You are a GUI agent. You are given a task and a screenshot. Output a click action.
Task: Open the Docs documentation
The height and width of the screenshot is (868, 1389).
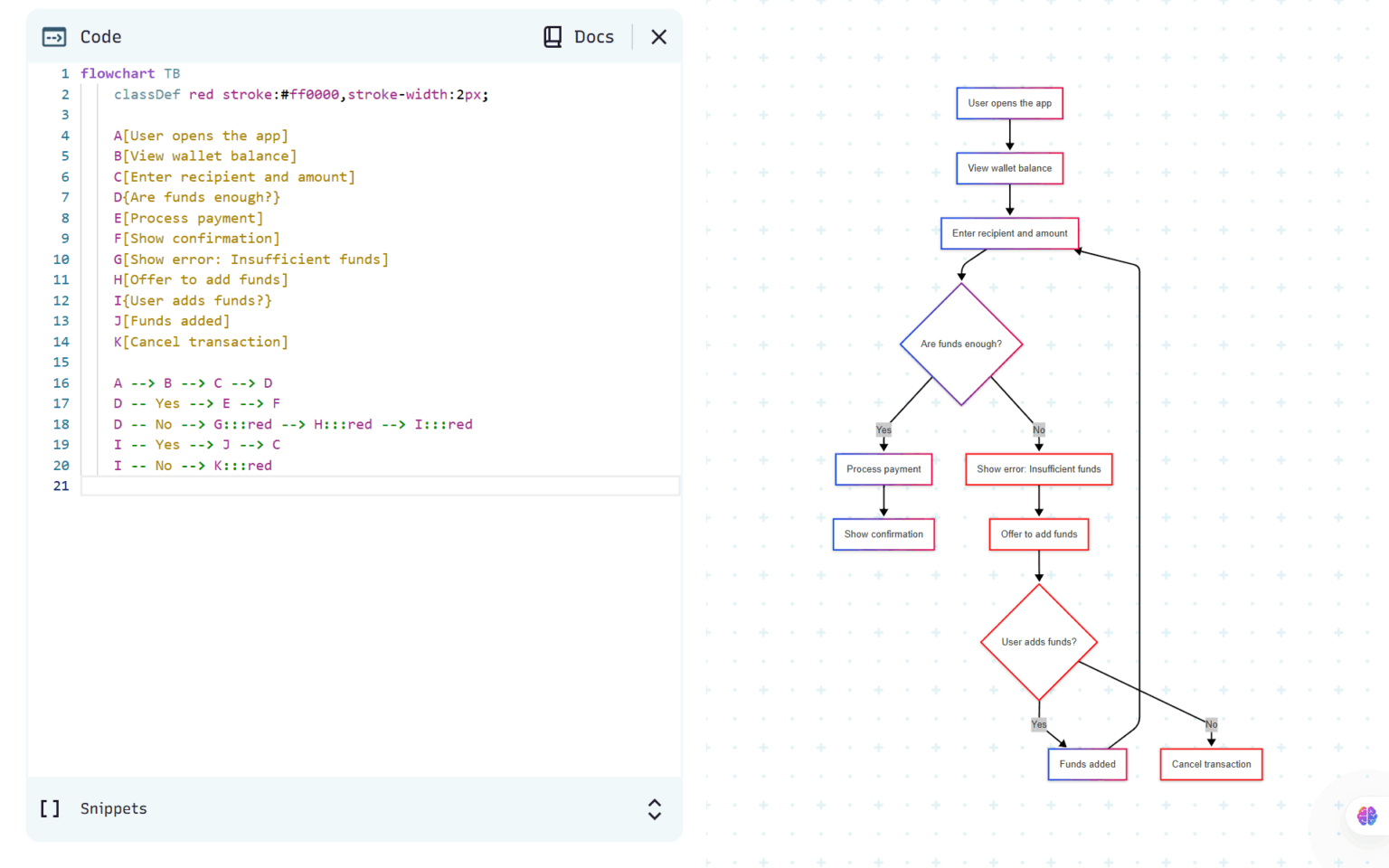tap(579, 36)
